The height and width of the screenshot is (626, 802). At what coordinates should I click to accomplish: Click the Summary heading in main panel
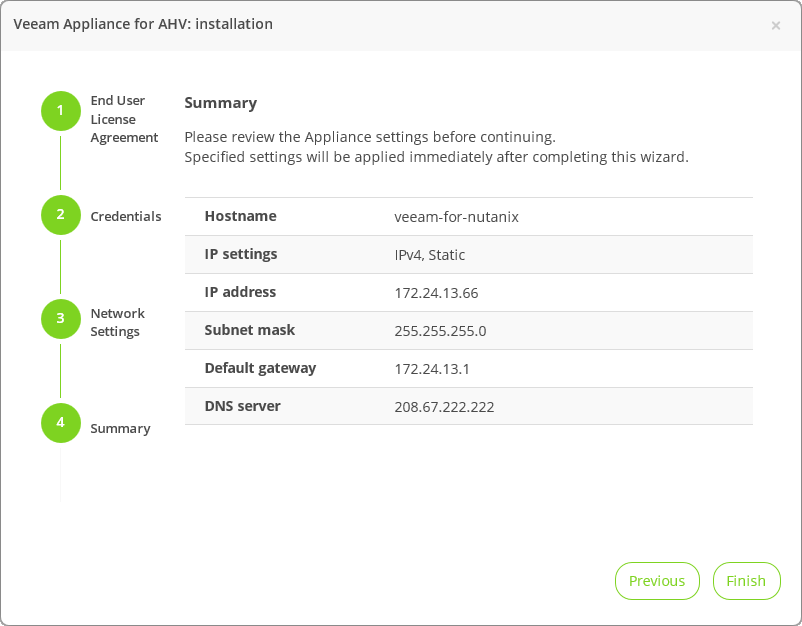(x=220, y=103)
